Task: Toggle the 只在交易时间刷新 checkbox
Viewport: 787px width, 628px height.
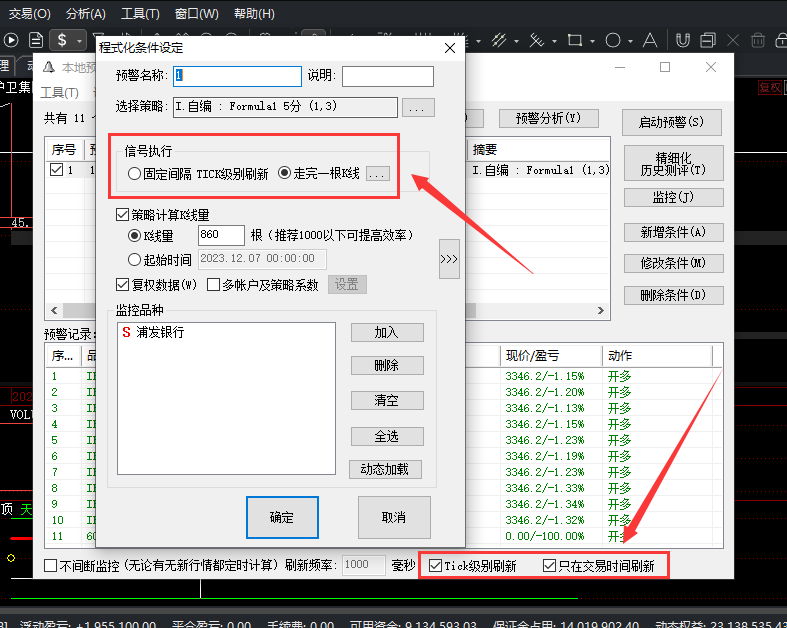Action: 549,566
